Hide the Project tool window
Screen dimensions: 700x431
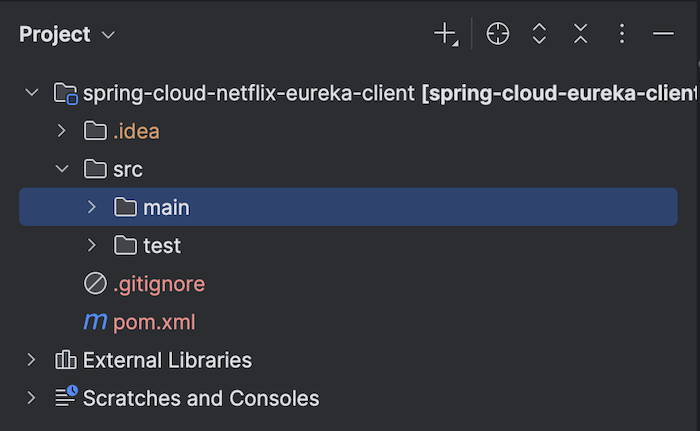point(663,34)
